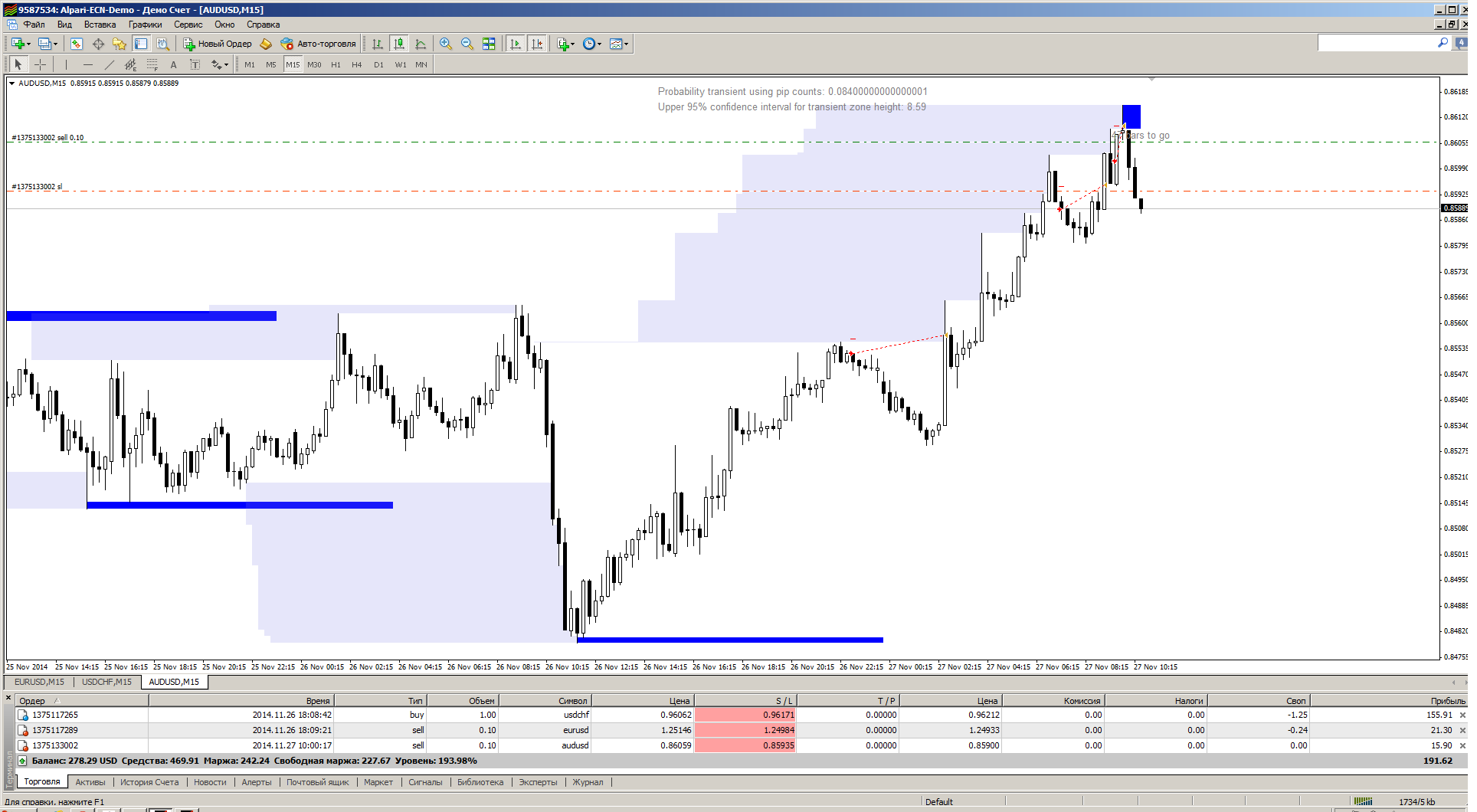Launch MetaEditor from the toolbar
Image resolution: width=1477 pixels, height=812 pixels.
(x=266, y=44)
